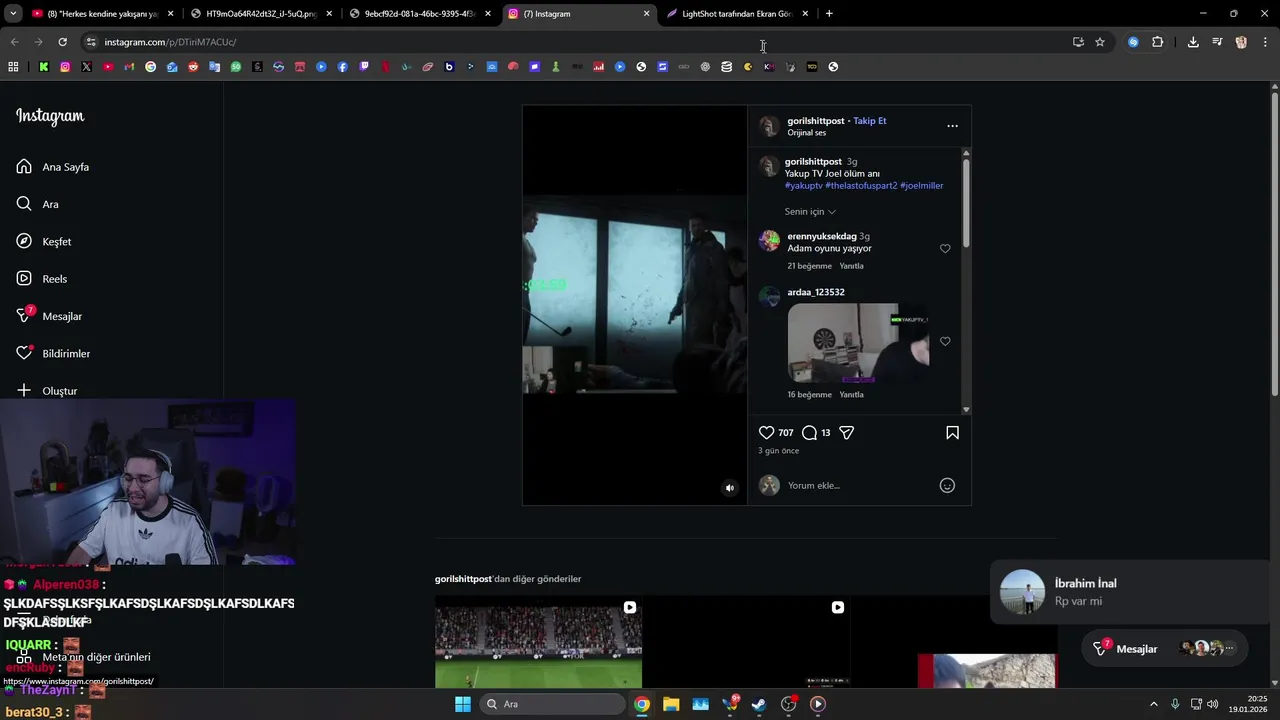
Task: Open the Chrome extensions puzzle icon
Action: 1157,42
